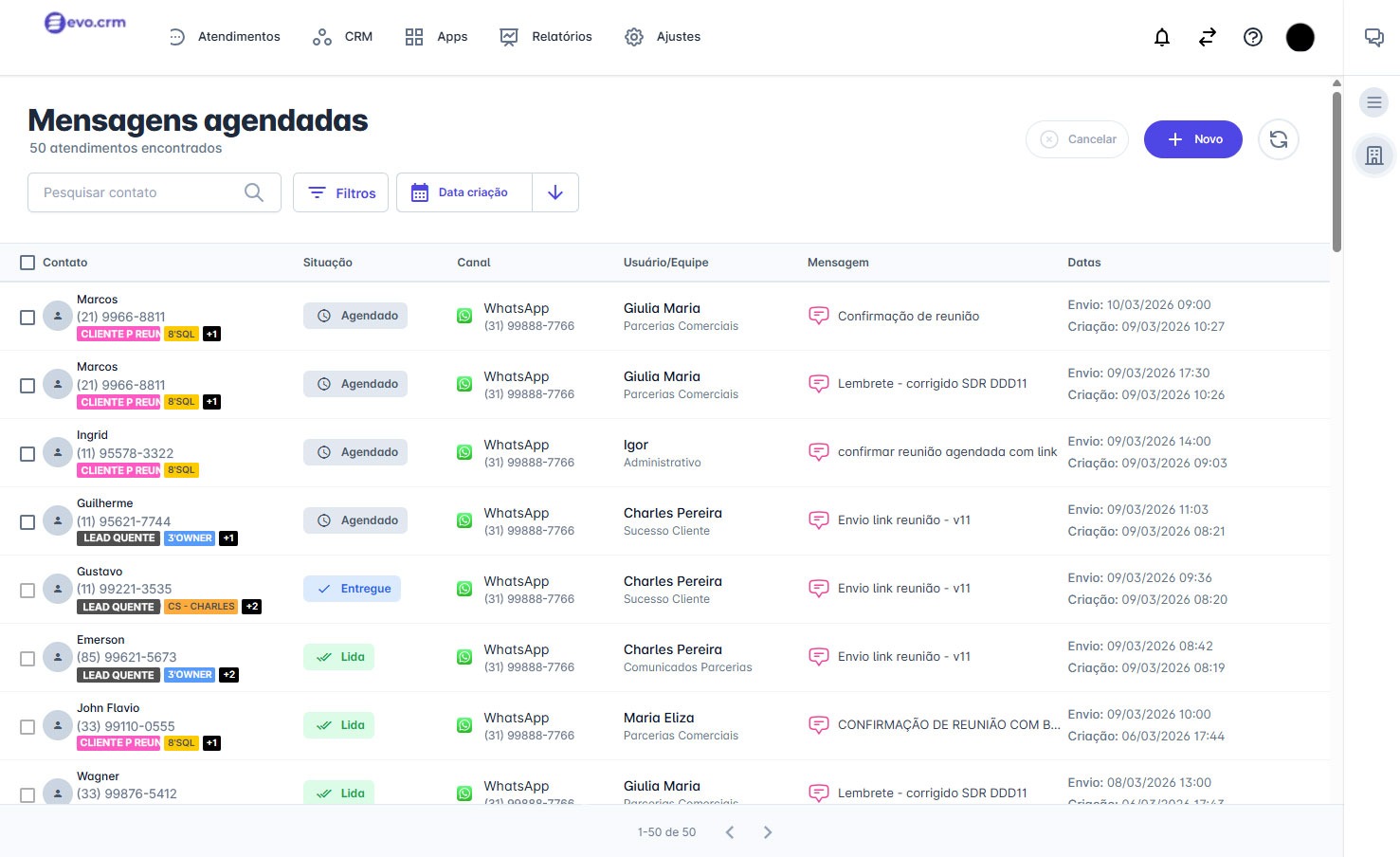
Task: Open the notifications bell
Action: (1161, 37)
